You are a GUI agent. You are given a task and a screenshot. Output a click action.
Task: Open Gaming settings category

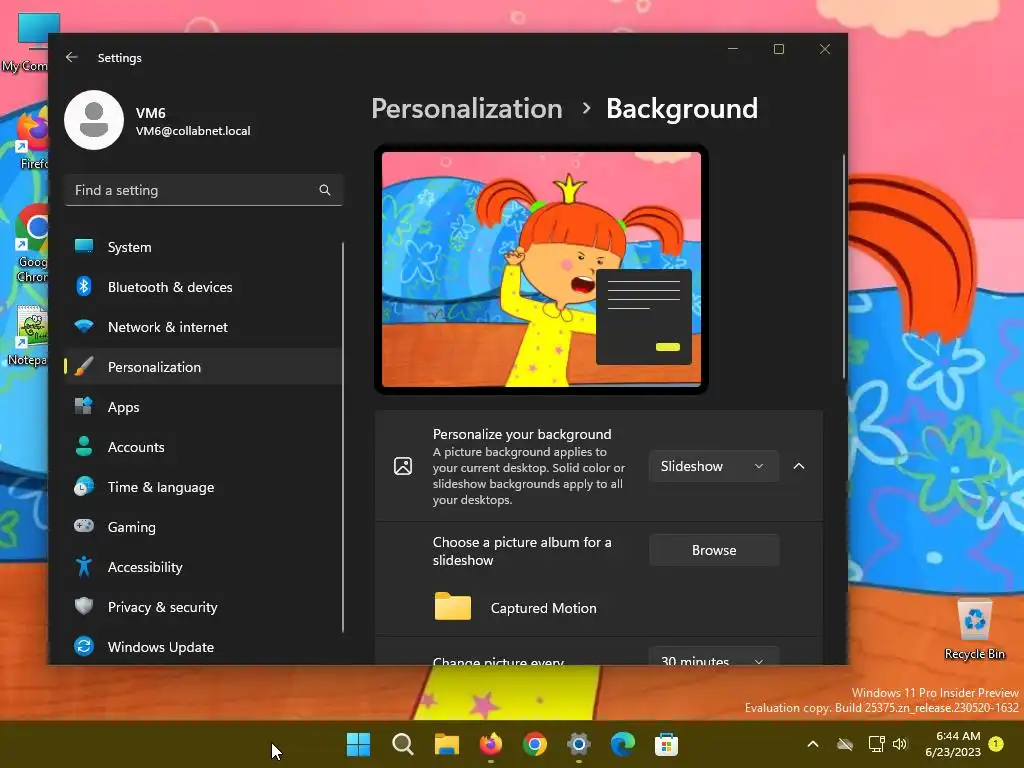[x=203, y=526]
